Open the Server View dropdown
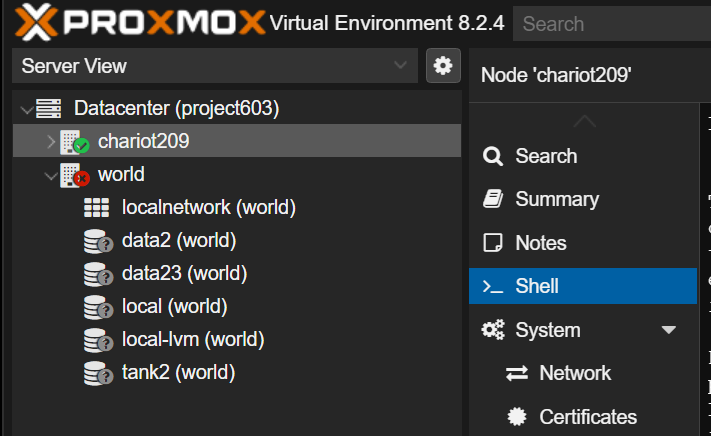The width and height of the screenshot is (711, 436). 401,66
